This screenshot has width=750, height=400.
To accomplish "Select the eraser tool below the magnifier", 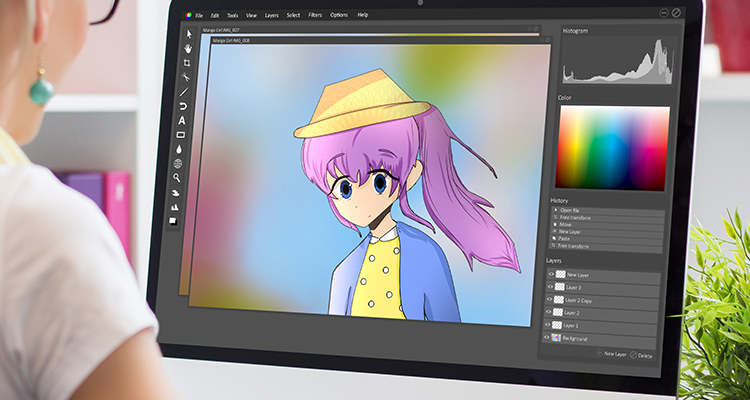I will click(176, 193).
